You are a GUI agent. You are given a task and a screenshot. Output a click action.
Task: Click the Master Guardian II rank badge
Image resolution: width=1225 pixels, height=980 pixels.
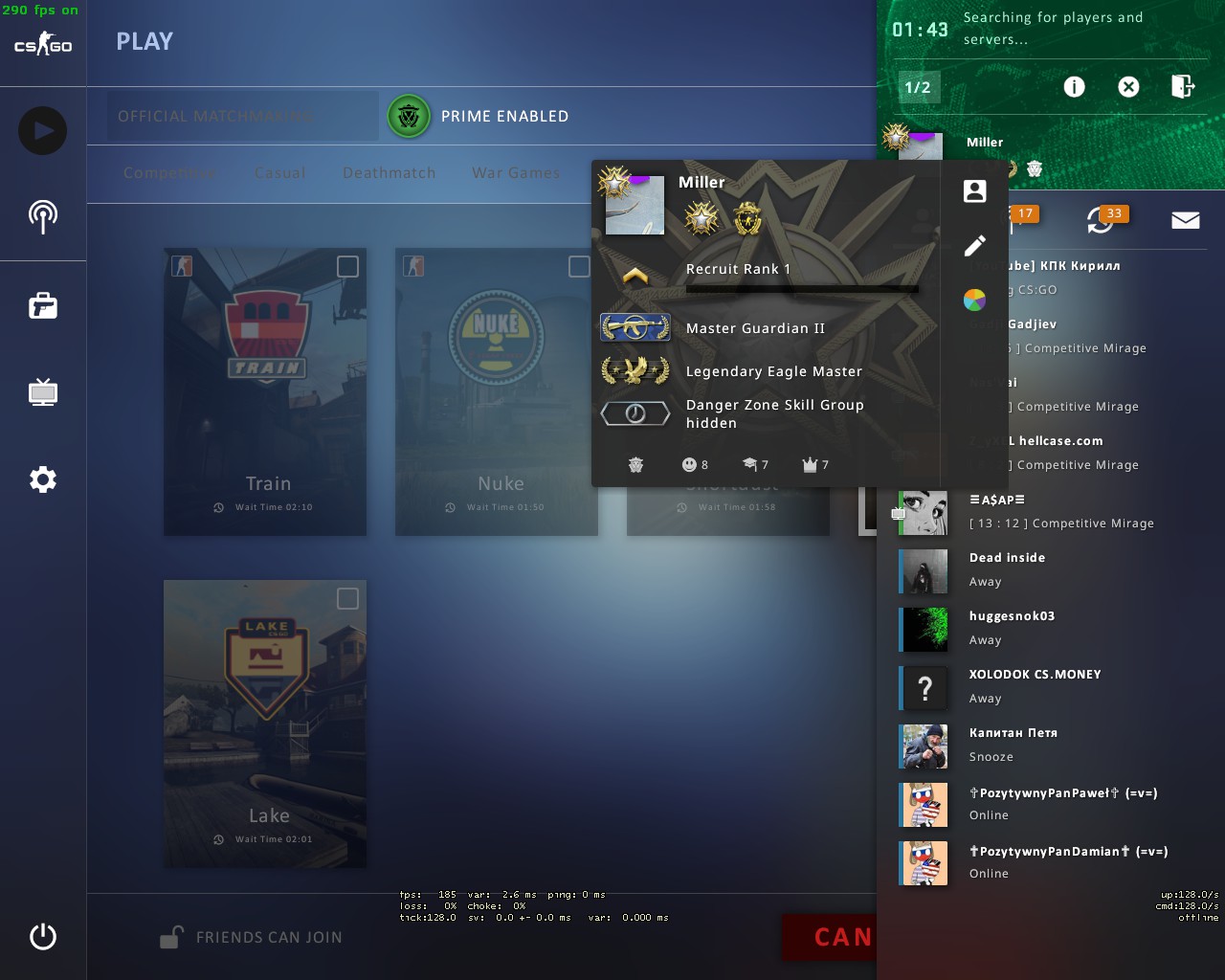(635, 328)
